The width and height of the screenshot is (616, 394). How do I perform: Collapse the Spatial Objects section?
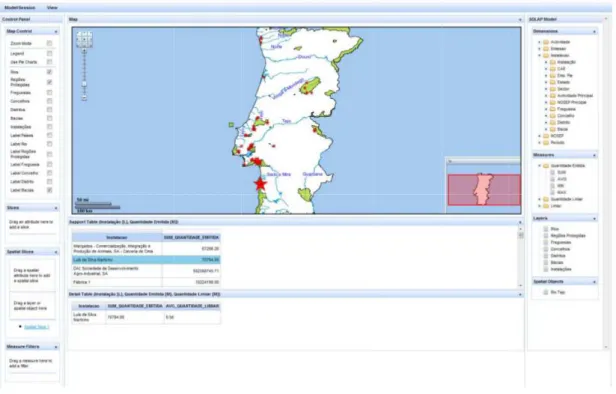[594, 282]
